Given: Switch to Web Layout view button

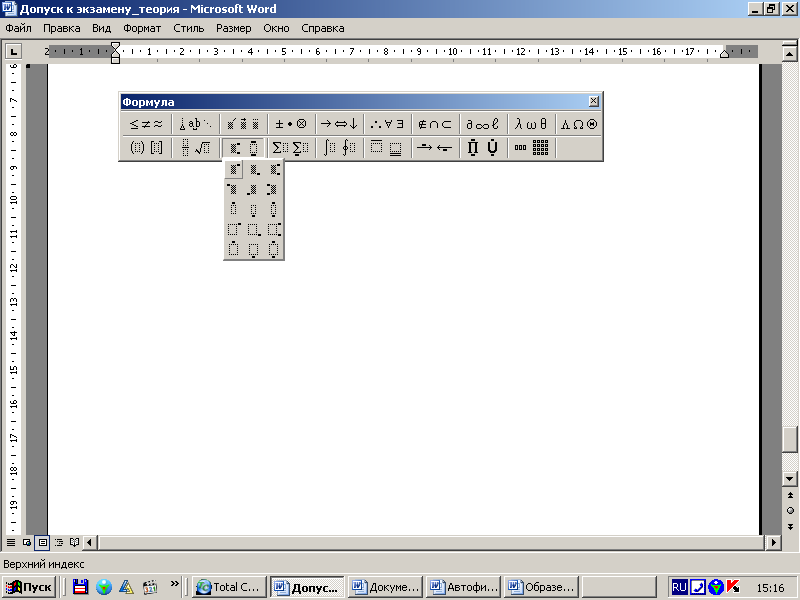Looking at the screenshot, I should (x=27, y=542).
